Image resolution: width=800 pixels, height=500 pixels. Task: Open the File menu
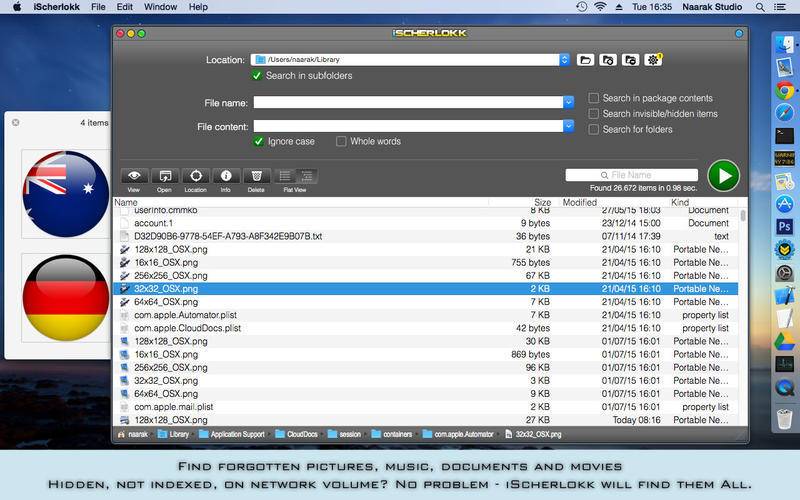[98, 7]
